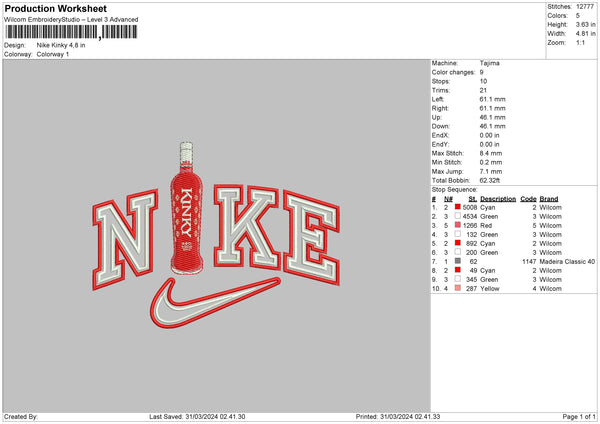600x424 pixels.
Task: Click the white swatch for 4534 Green
Action: [x=457, y=216]
